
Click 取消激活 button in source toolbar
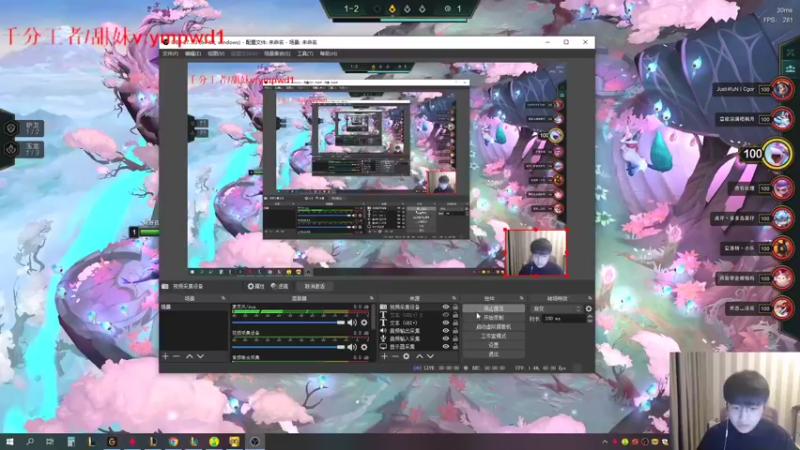[315, 286]
